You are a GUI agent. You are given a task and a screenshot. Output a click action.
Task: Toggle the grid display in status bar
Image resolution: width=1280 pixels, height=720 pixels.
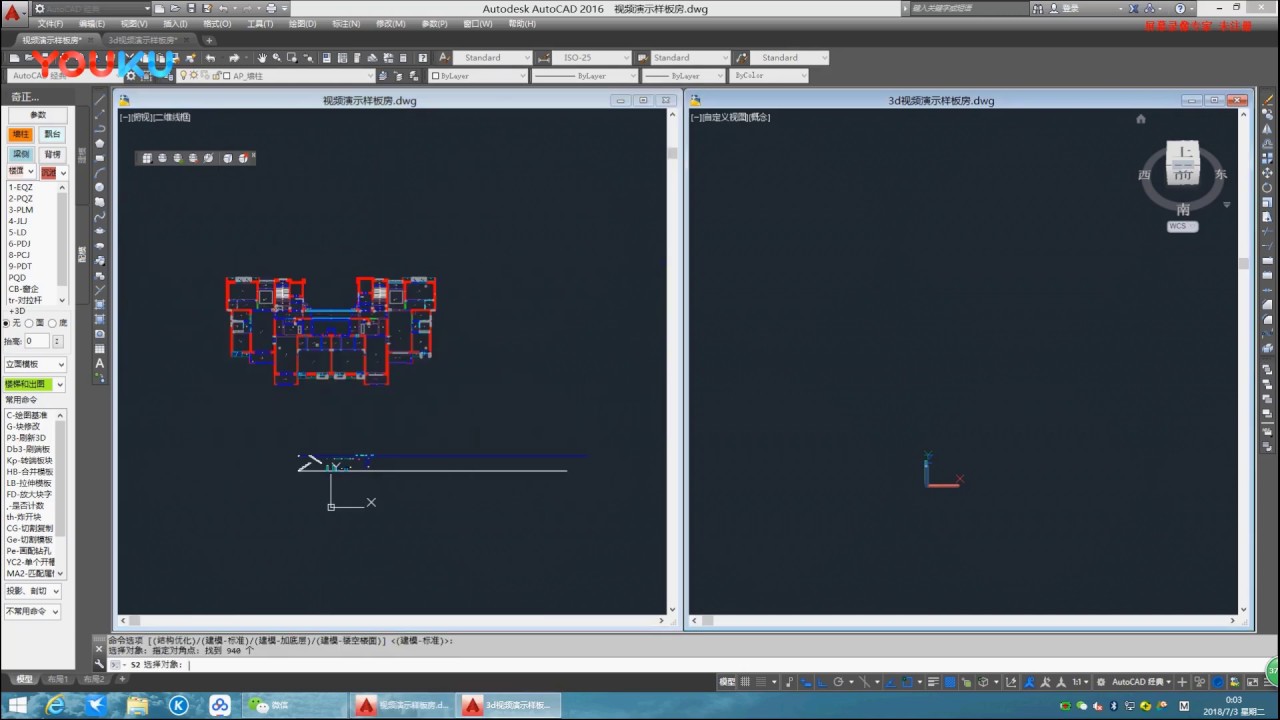tap(744, 682)
